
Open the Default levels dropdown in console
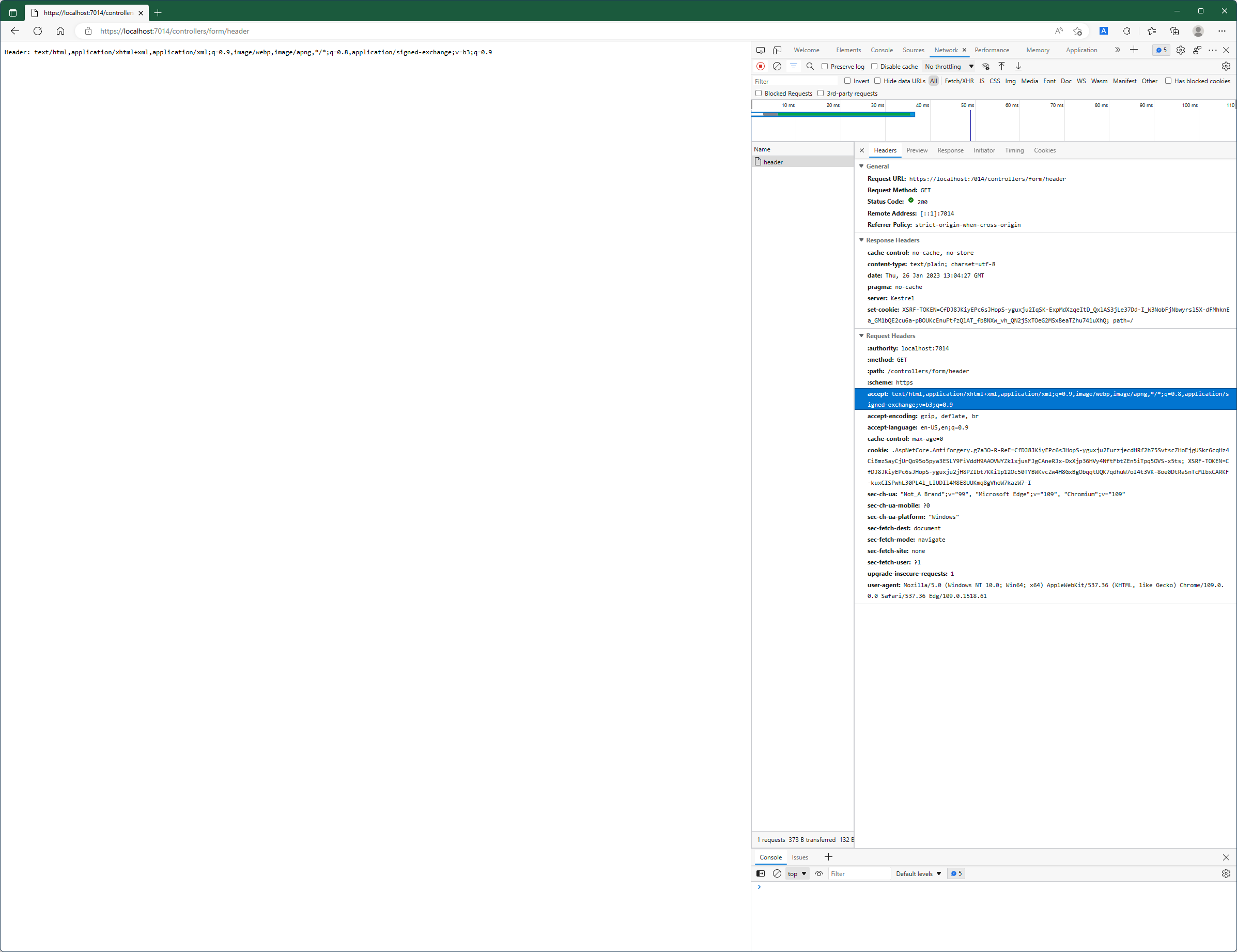coord(918,873)
